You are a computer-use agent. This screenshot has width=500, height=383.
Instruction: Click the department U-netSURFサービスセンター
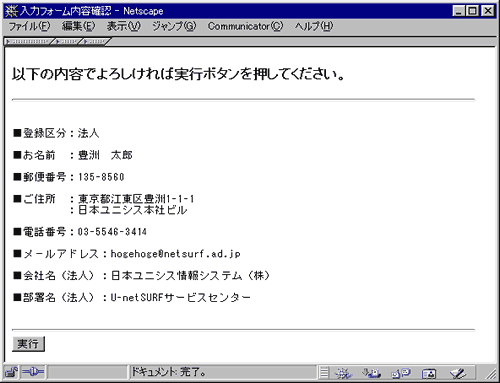[180, 297]
